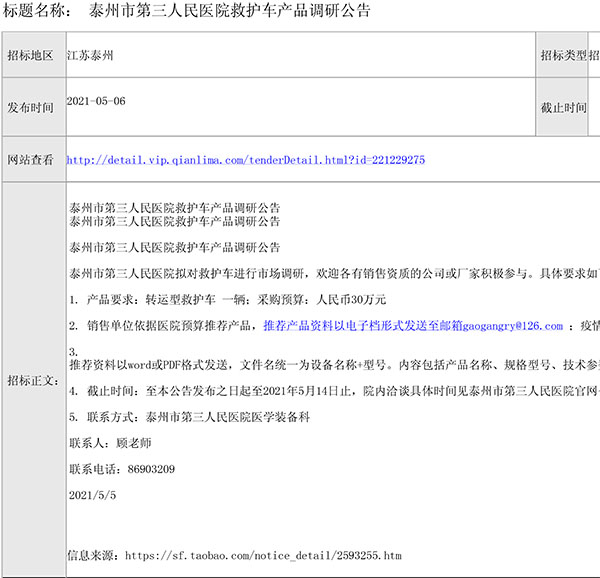Viewport: 600px width, 578px height.
Task: Click the 截止时间 header cell
Action: point(562,107)
